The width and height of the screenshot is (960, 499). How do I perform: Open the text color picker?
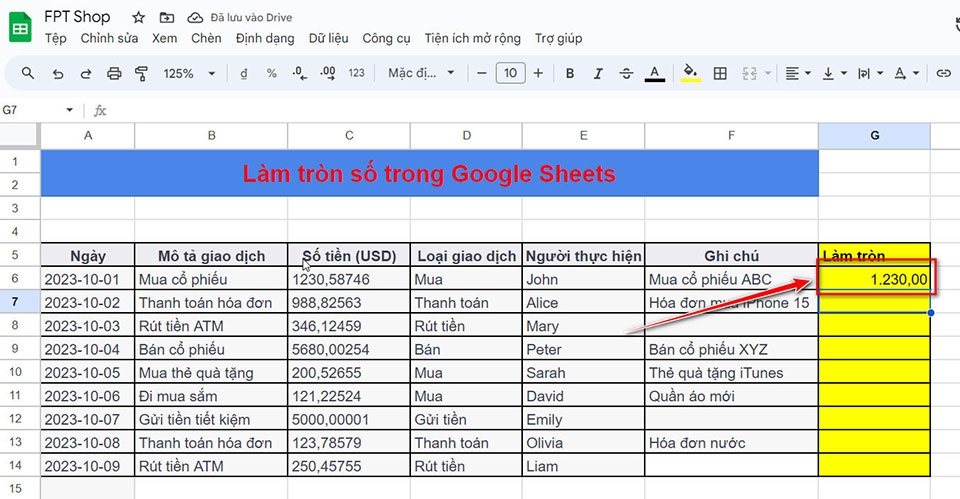click(654, 73)
